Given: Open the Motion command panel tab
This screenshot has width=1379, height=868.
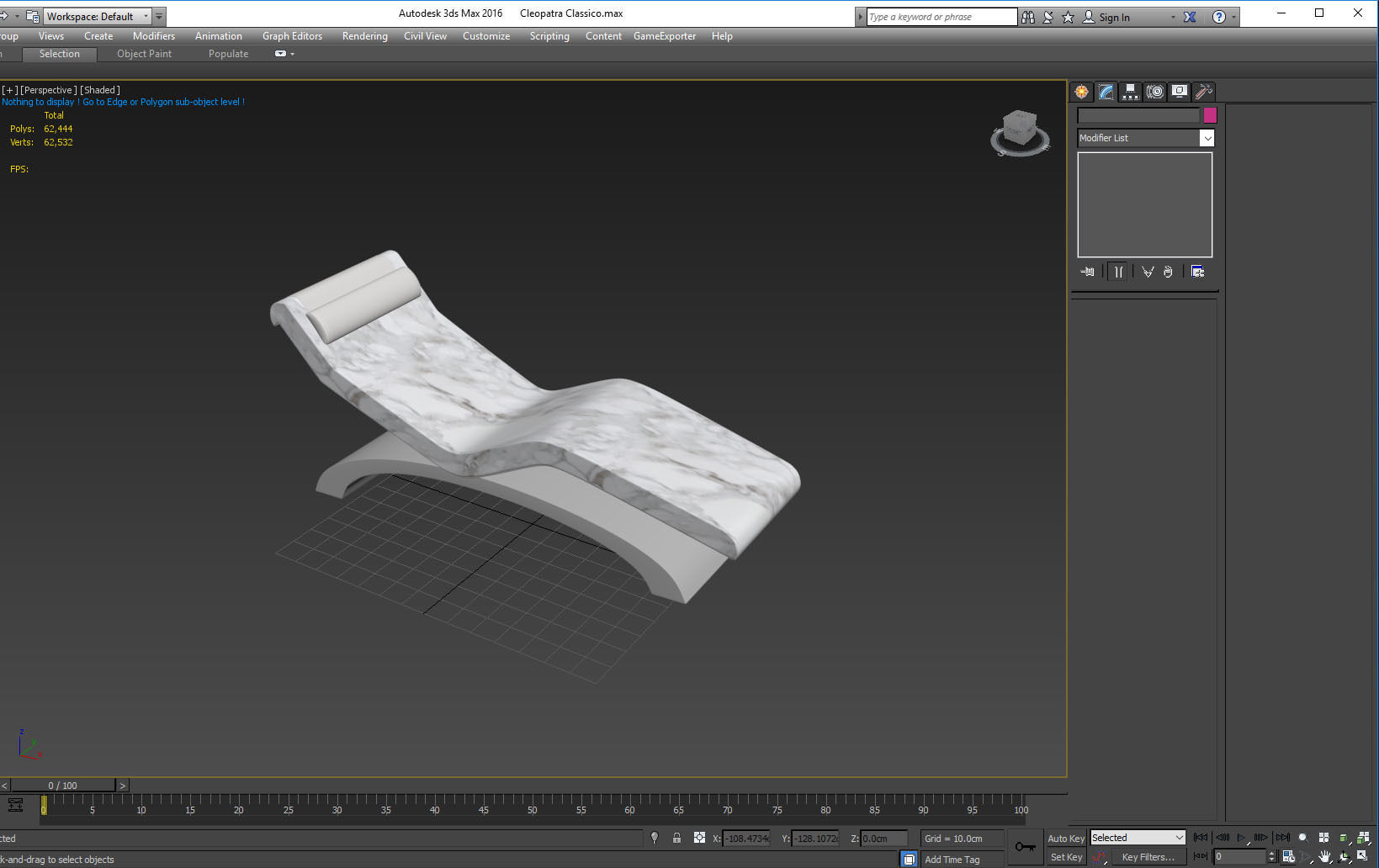Looking at the screenshot, I should tap(1154, 92).
